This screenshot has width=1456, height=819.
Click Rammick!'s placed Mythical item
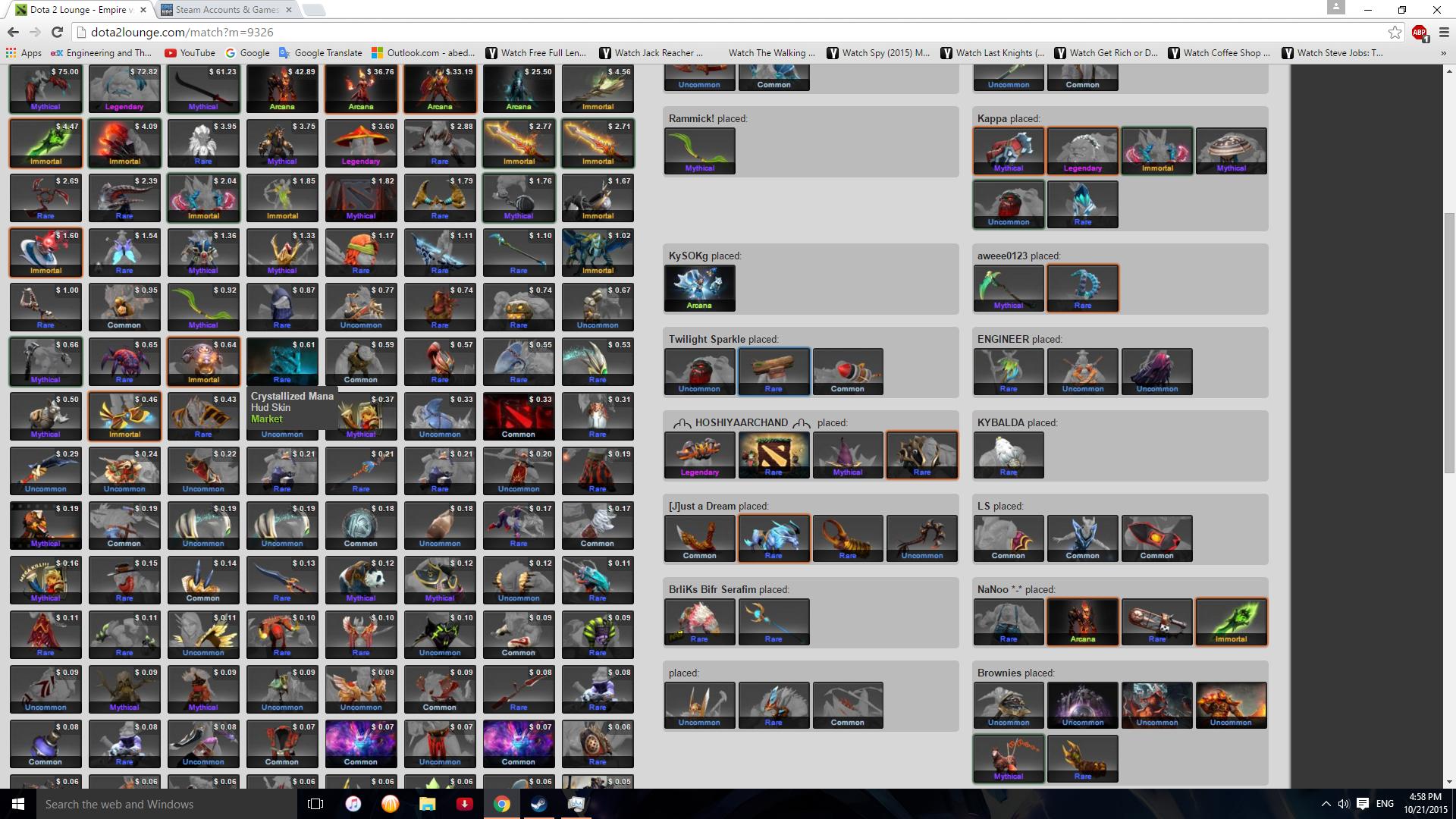click(699, 151)
